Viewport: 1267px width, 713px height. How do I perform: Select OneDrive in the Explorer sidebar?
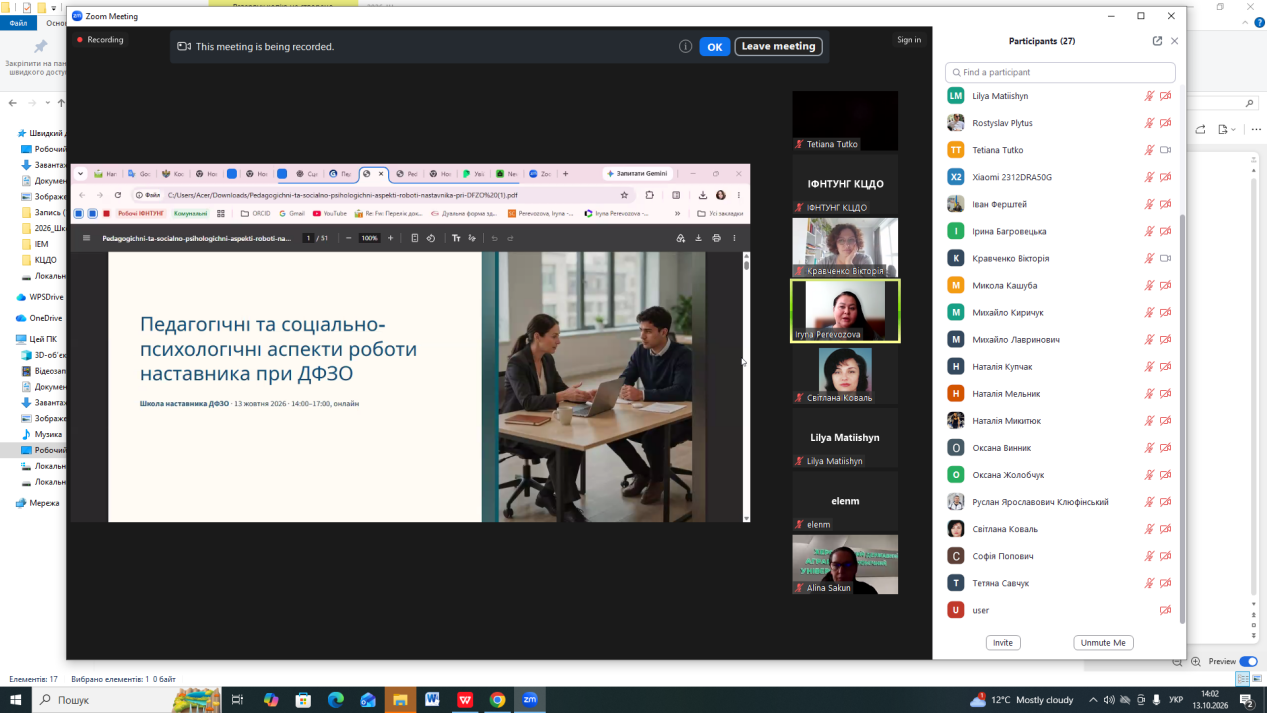click(x=45, y=318)
